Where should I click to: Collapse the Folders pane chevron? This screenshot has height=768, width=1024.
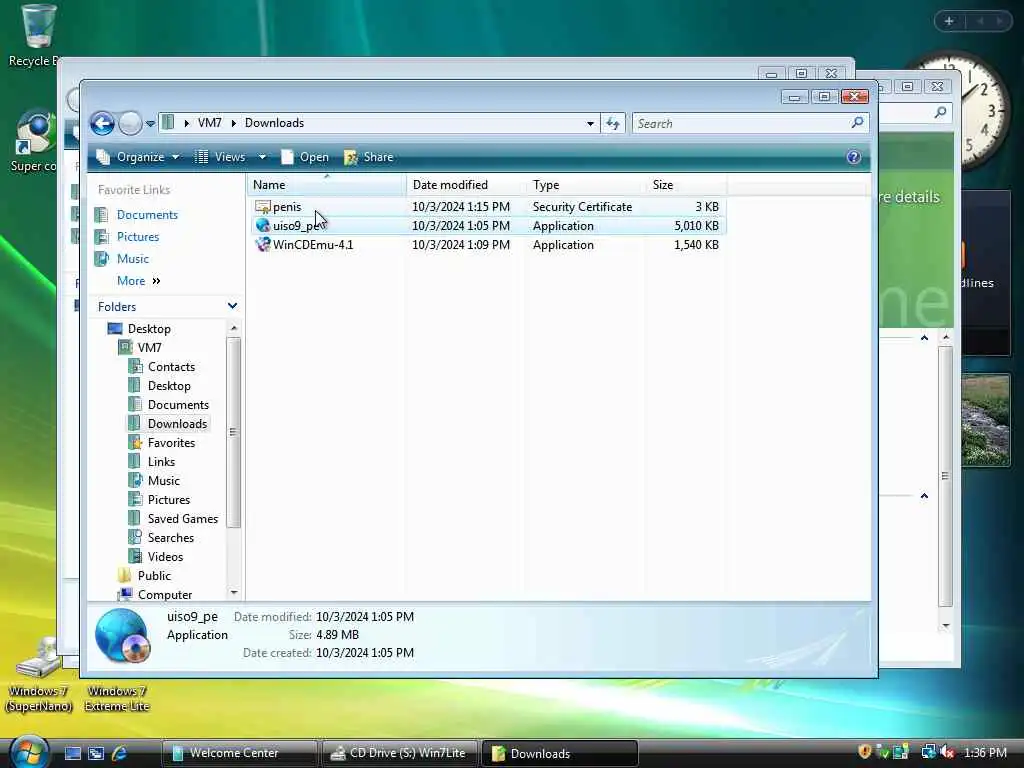232,306
